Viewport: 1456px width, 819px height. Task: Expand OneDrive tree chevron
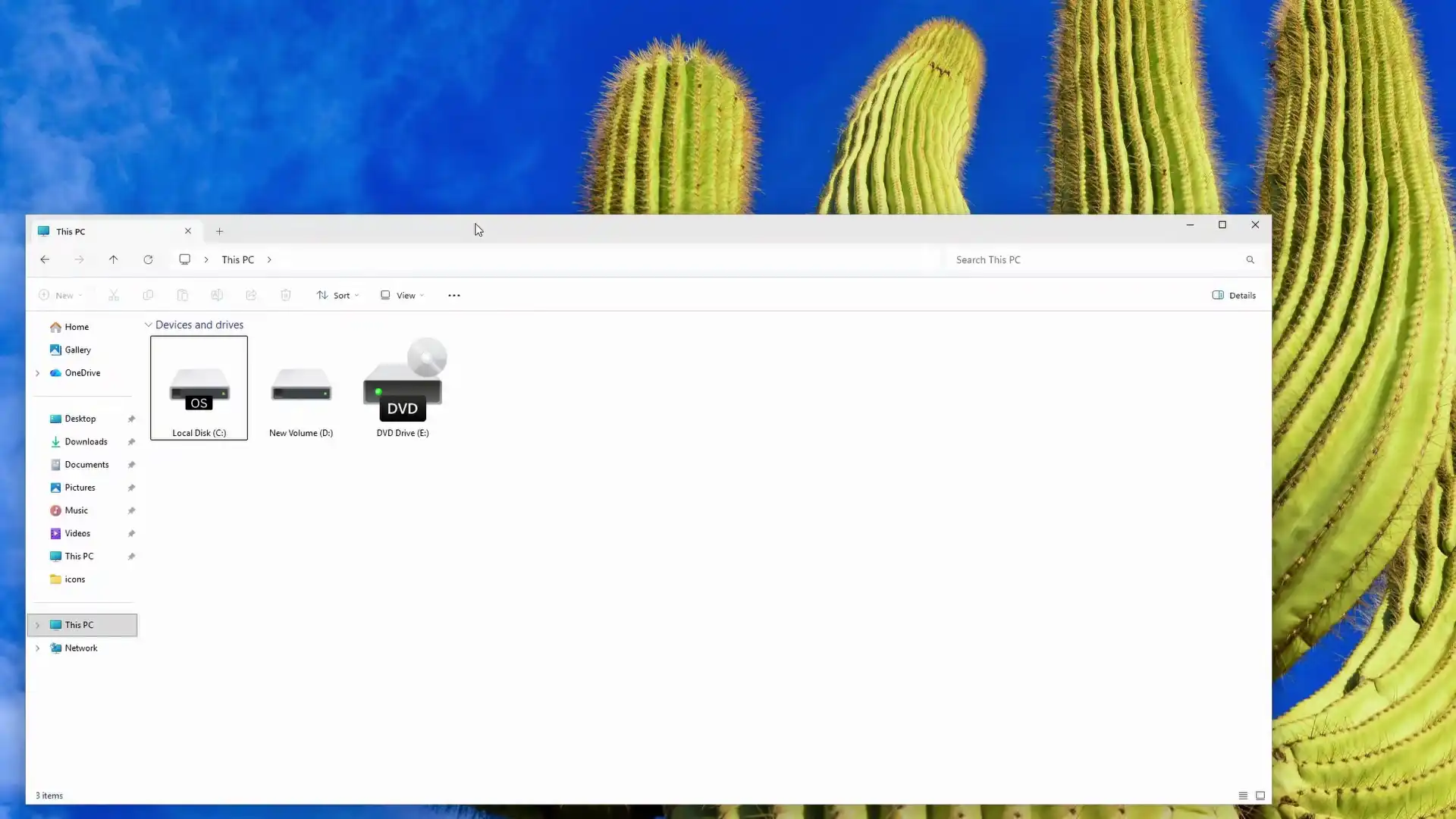tap(38, 373)
